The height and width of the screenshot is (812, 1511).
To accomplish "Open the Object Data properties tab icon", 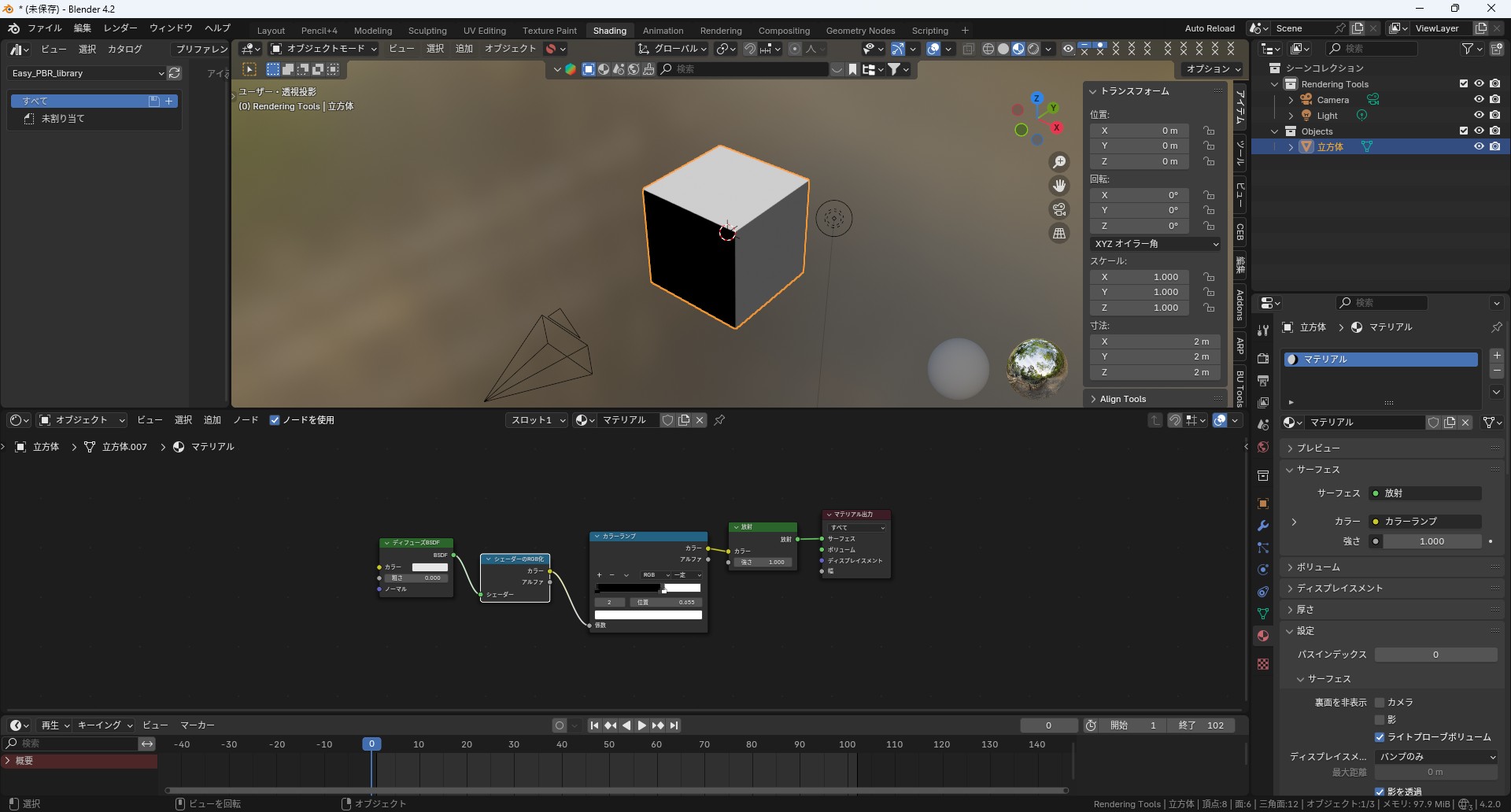I will point(1263,614).
